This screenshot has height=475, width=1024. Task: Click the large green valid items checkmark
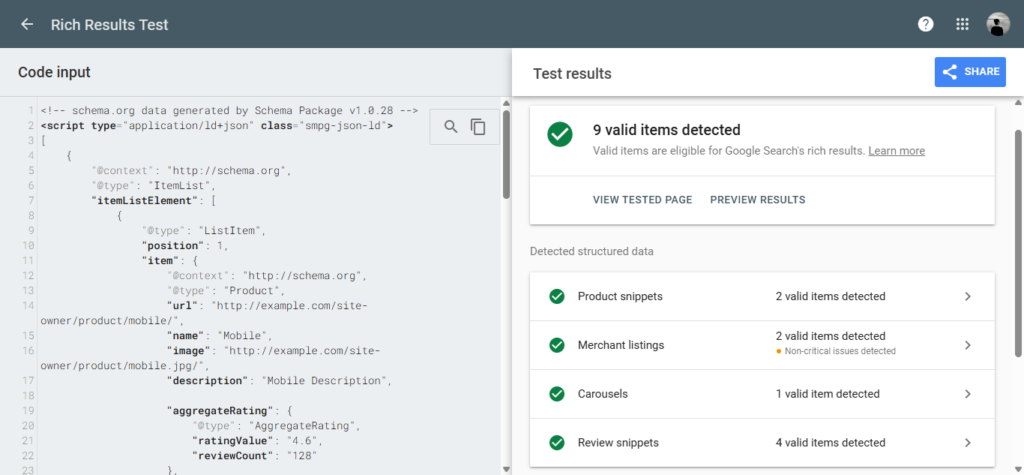(560, 134)
